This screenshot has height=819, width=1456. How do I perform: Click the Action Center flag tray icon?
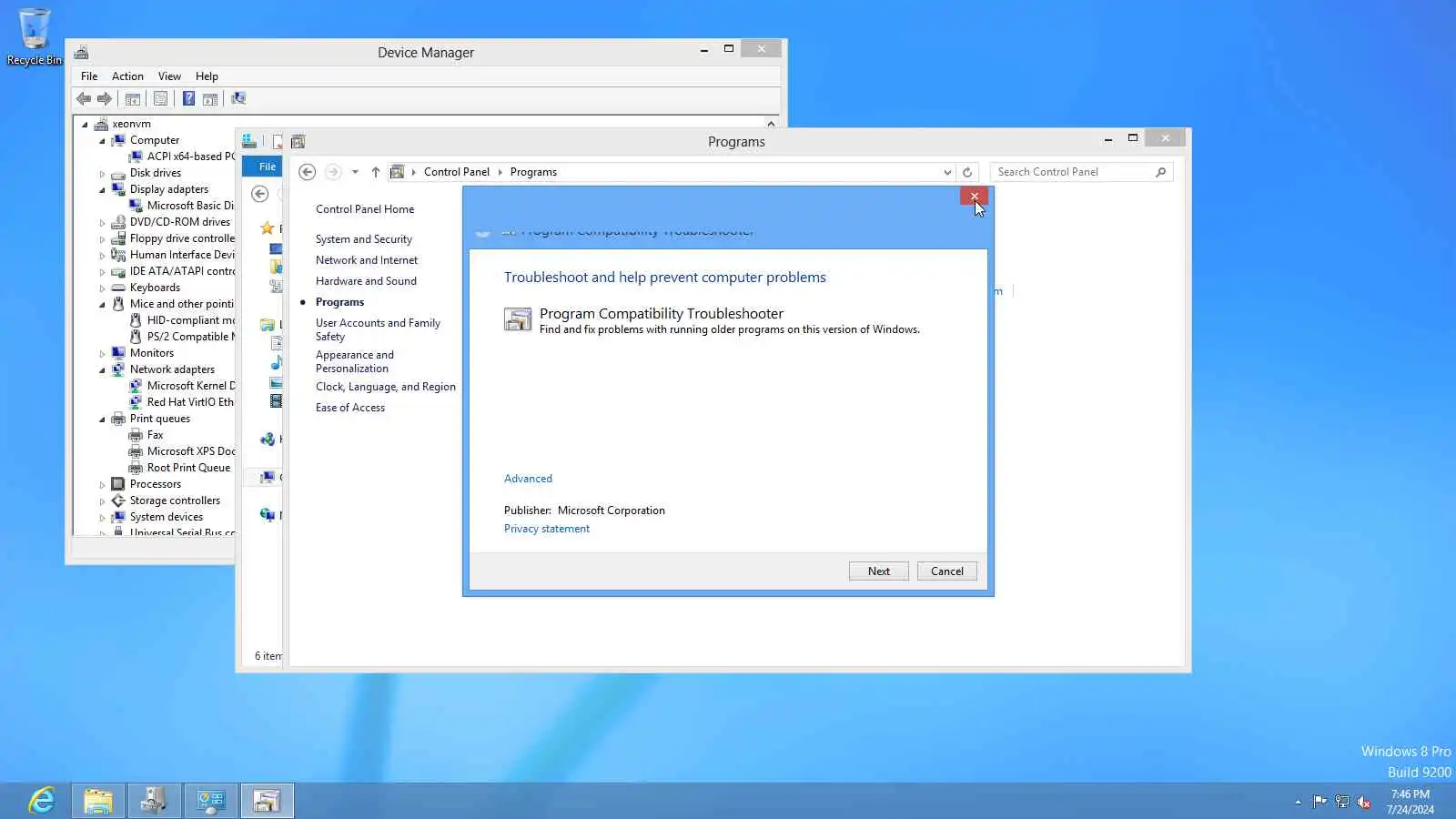click(1319, 802)
